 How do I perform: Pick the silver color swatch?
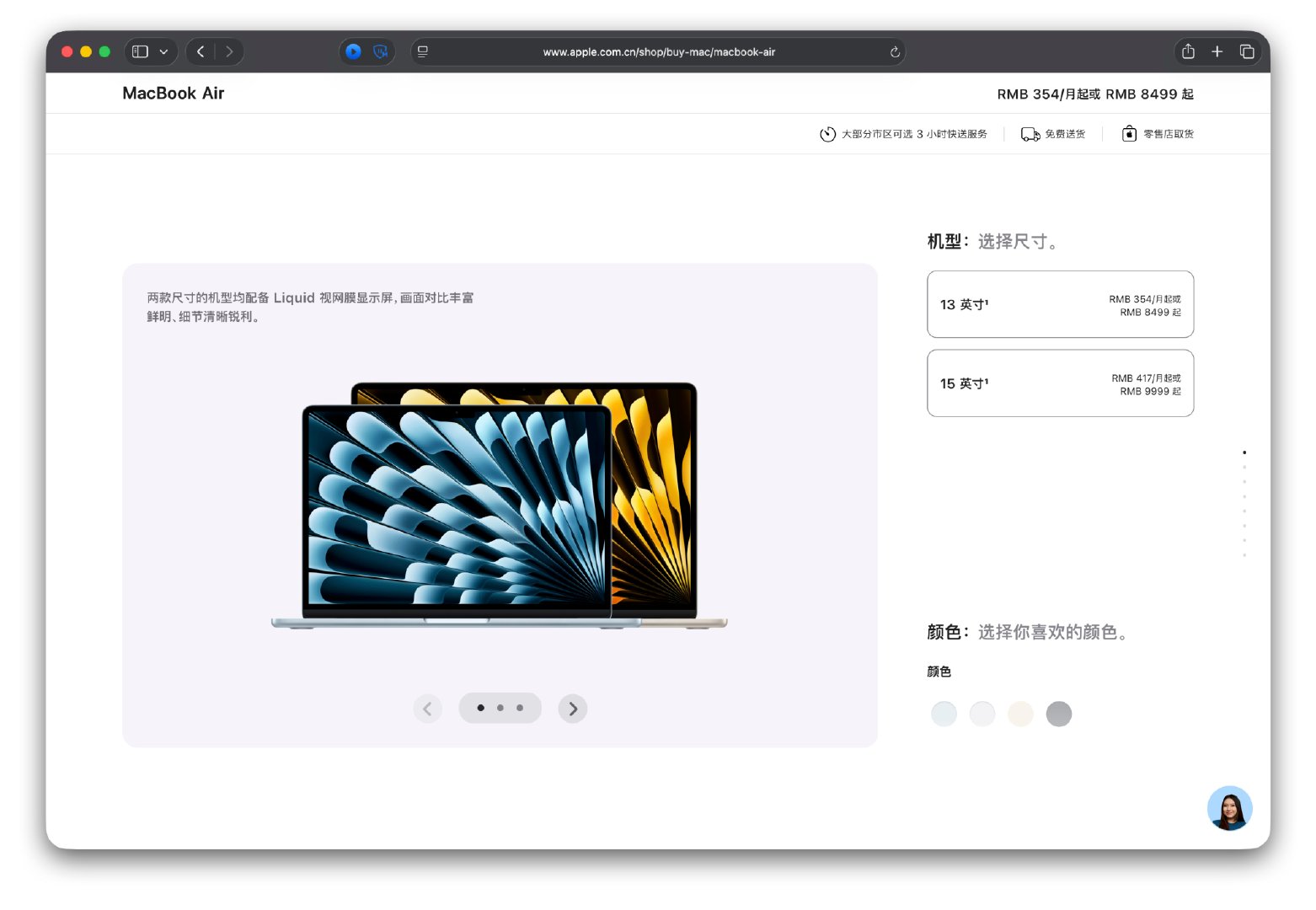[982, 714]
